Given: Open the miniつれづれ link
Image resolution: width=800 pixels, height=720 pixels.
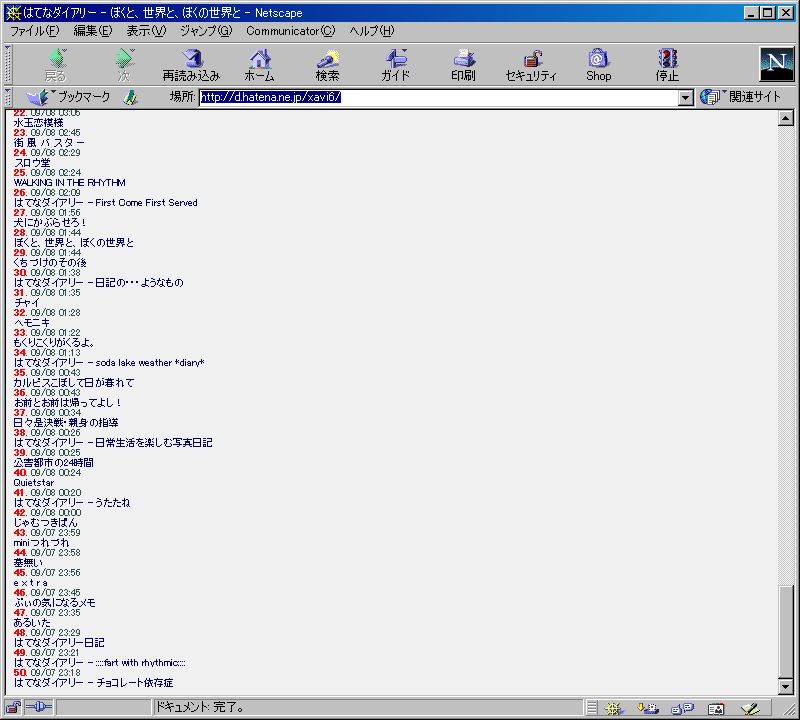Looking at the screenshot, I should pos(41,542).
